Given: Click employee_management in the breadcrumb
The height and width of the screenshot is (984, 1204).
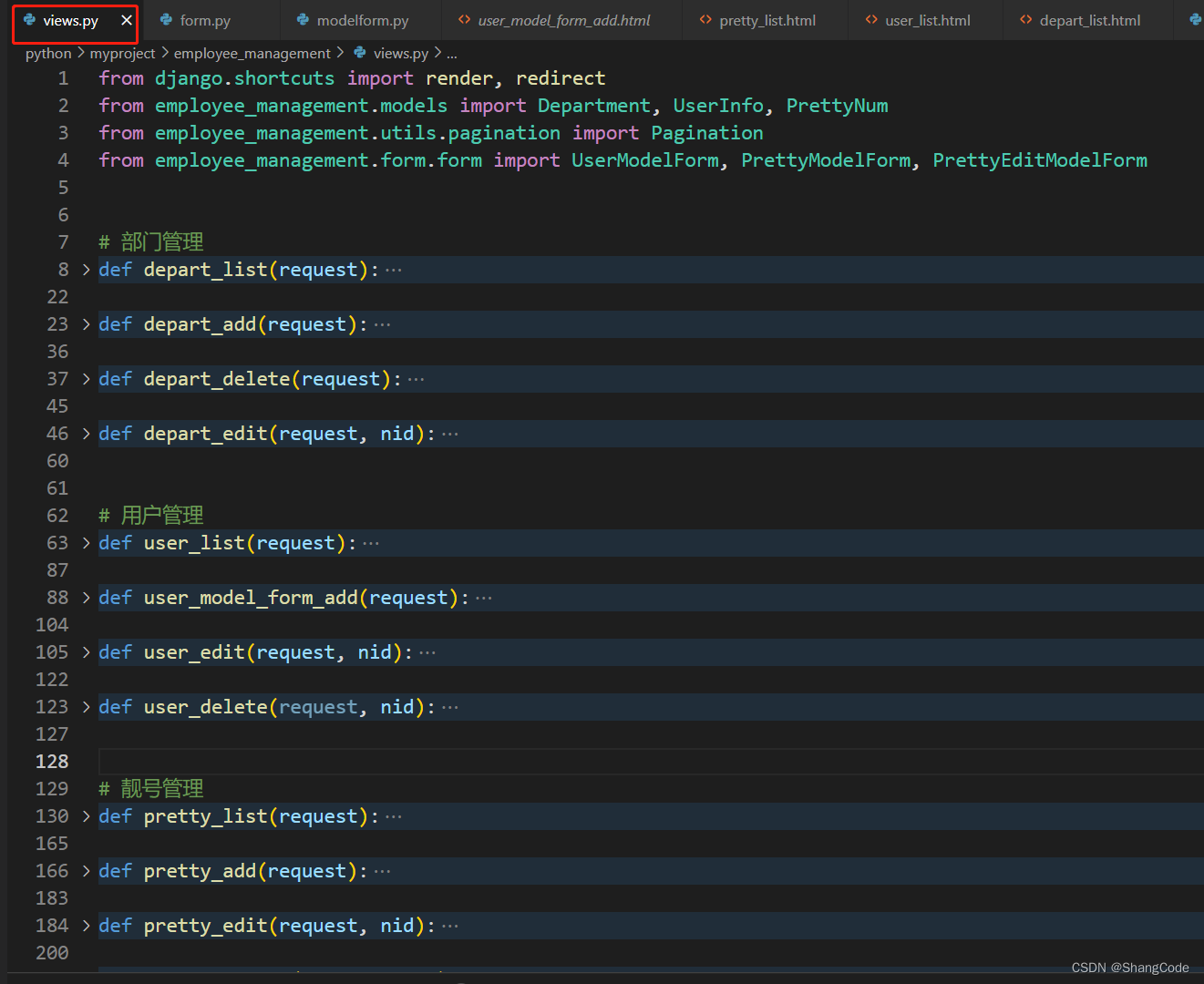Looking at the screenshot, I should 252,54.
